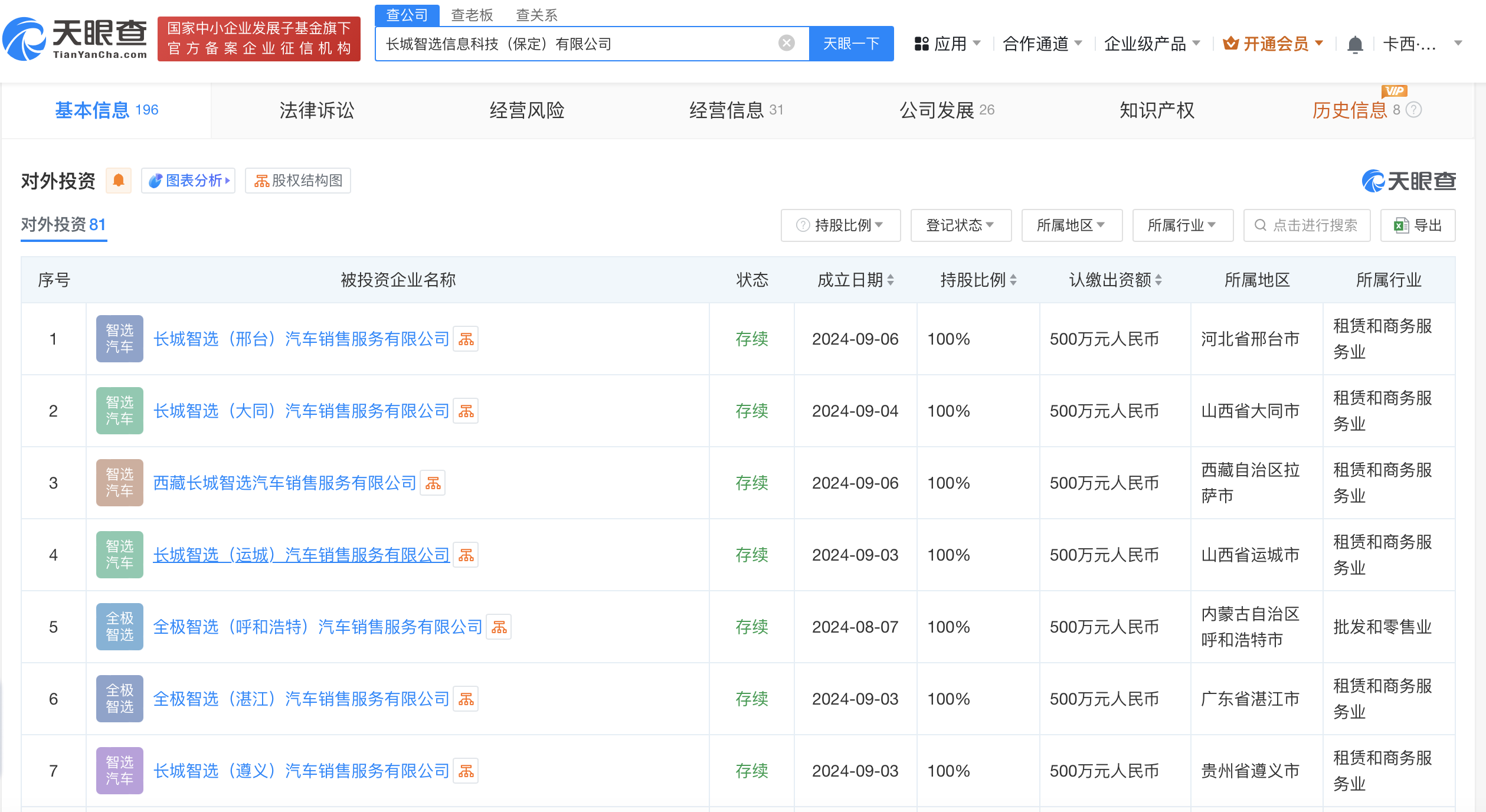Click help question mark next to 历史信息
The height and width of the screenshot is (812, 1486).
coord(1414,110)
